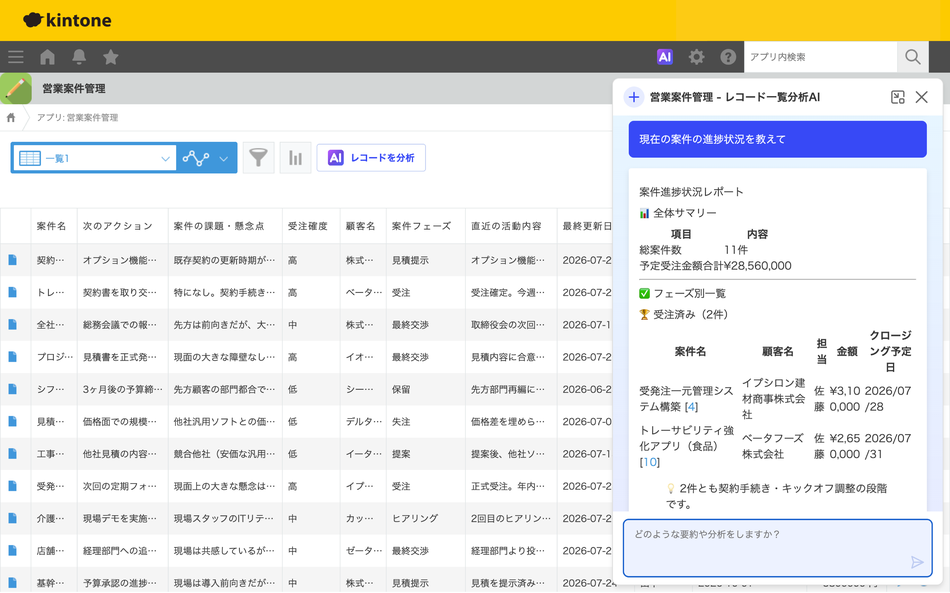Open the record icon for the 全社… row
Image resolution: width=950 pixels, height=593 pixels.
coord(12,325)
